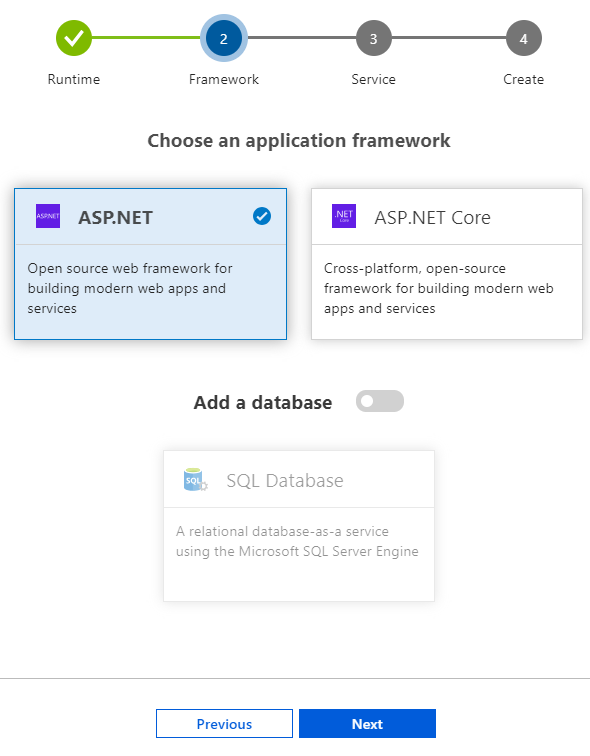The width and height of the screenshot is (590, 756).
Task: Click the step 2 Framework circle
Action: coord(224,38)
